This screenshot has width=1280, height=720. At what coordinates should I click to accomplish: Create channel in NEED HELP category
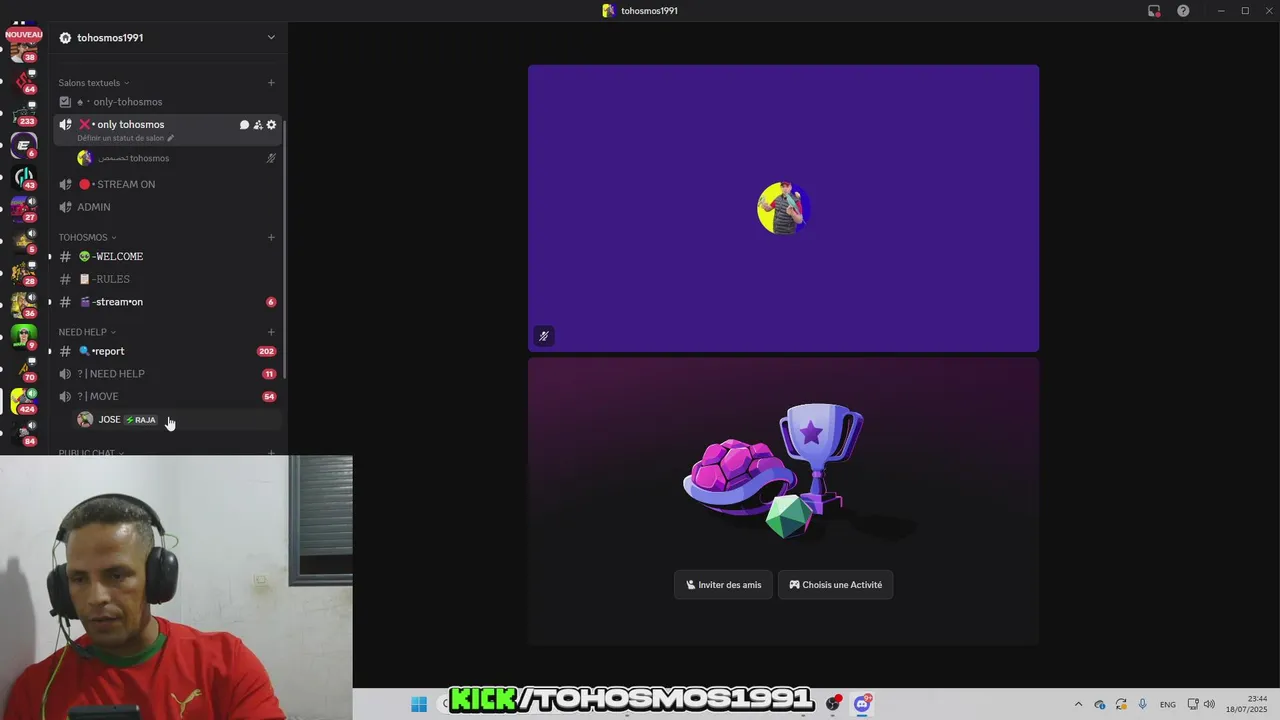click(x=271, y=332)
